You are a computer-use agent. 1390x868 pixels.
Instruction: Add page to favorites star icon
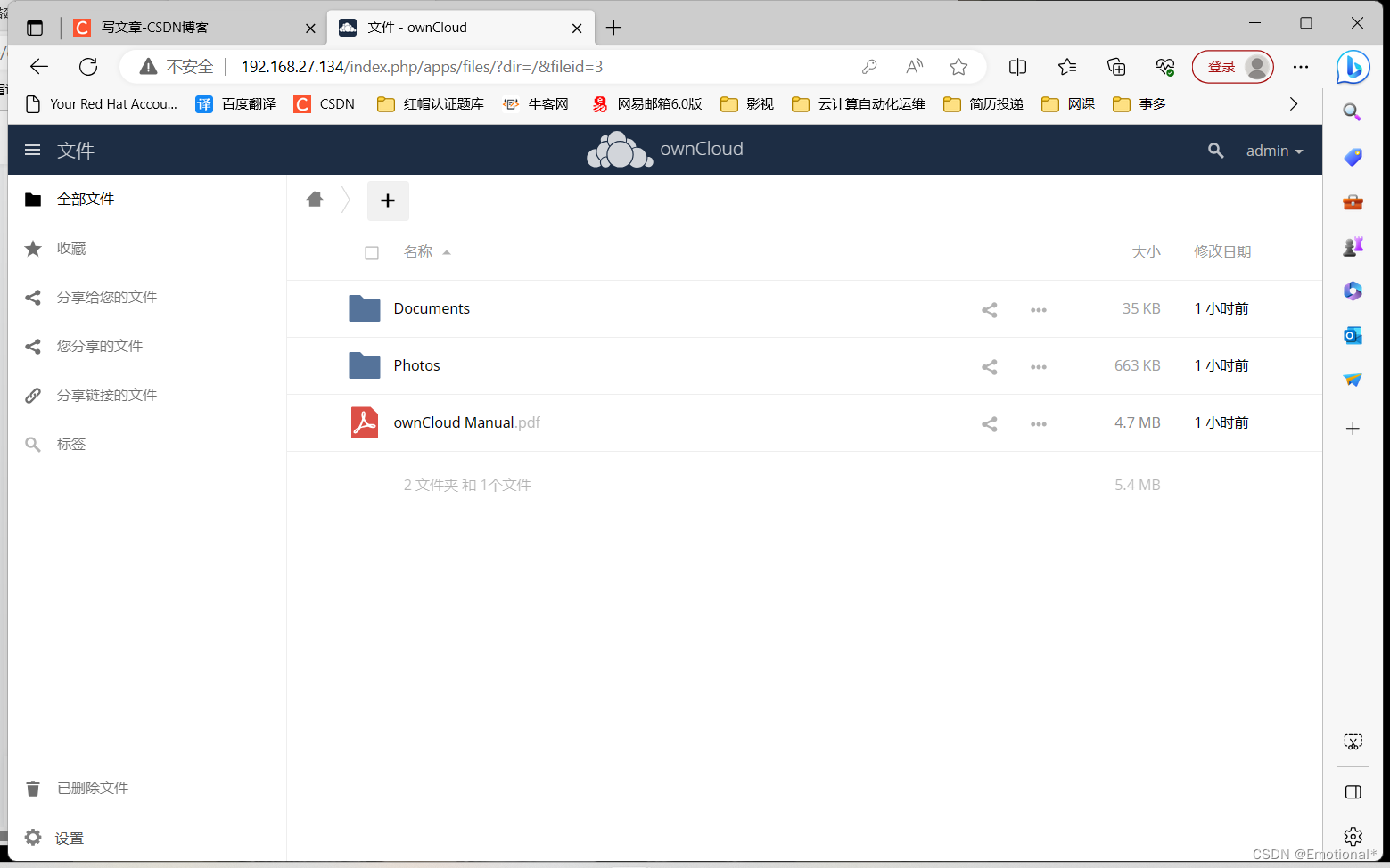pyautogui.click(x=958, y=67)
